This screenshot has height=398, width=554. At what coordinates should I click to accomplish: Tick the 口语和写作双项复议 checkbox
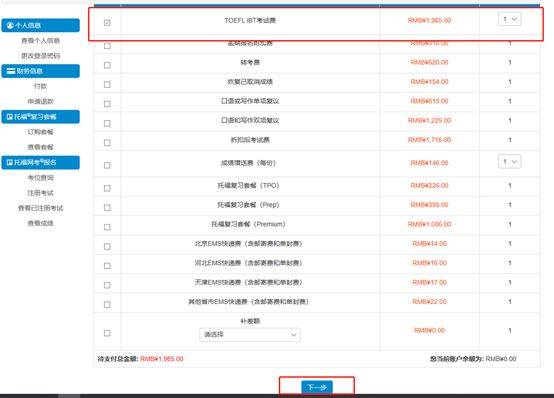click(107, 123)
